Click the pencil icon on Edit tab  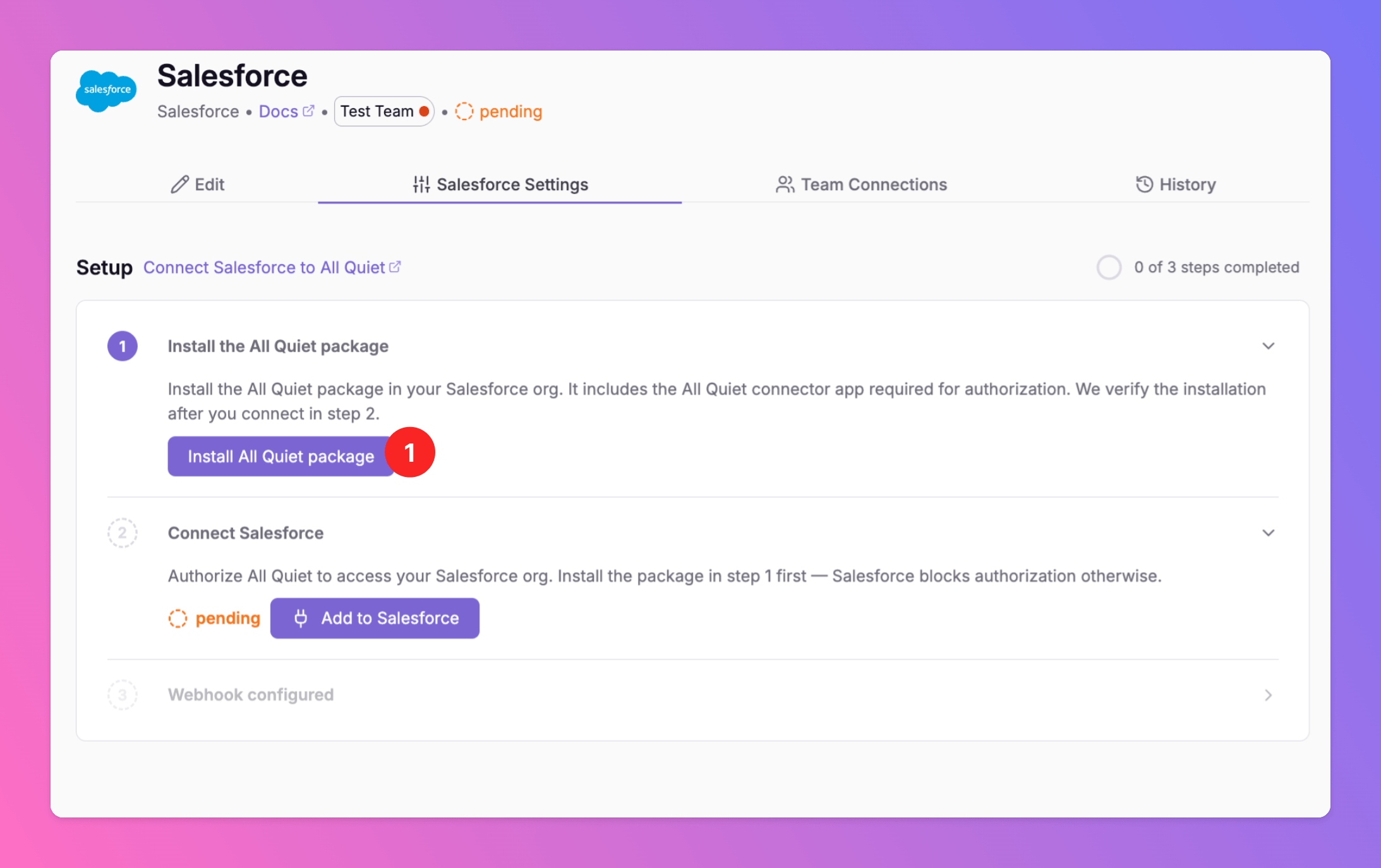pos(179,184)
